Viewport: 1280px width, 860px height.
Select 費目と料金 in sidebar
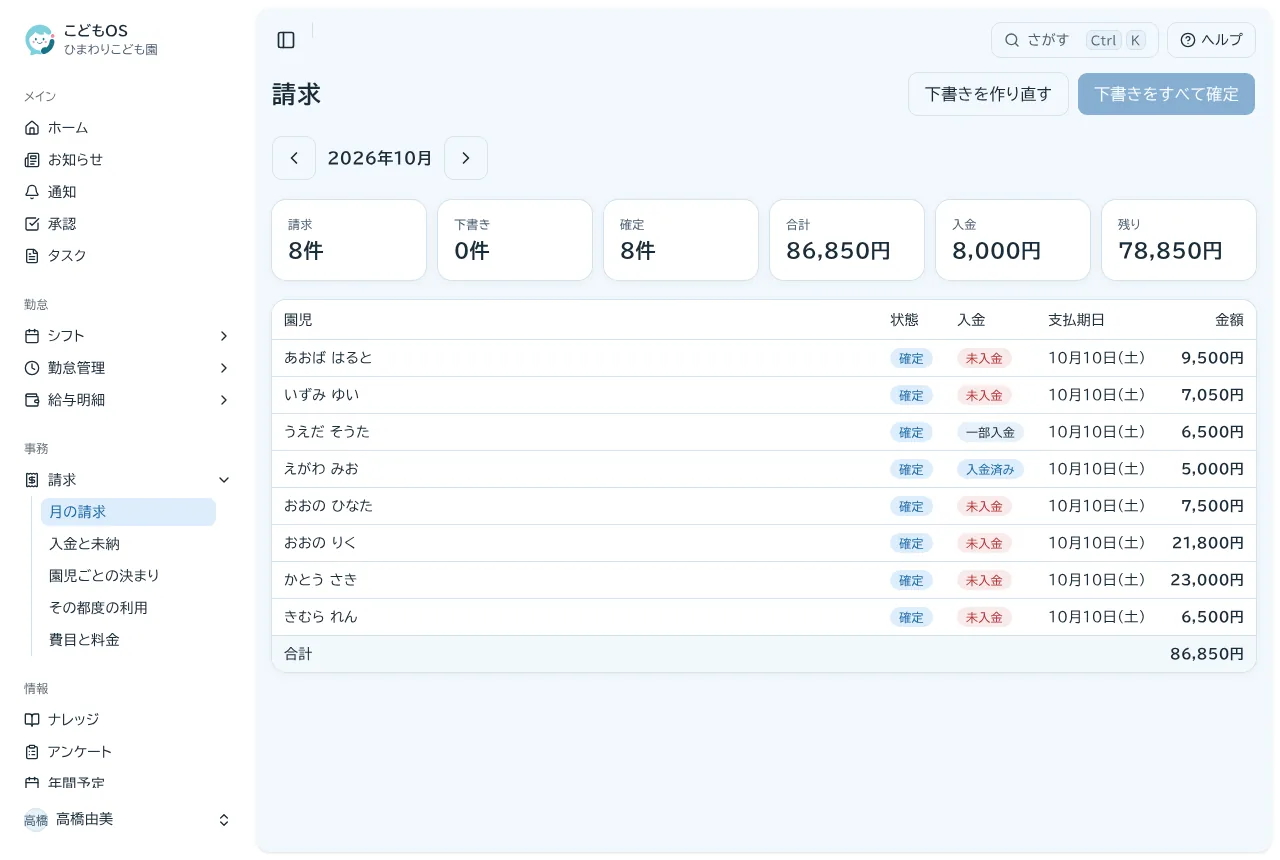[x=128, y=640]
